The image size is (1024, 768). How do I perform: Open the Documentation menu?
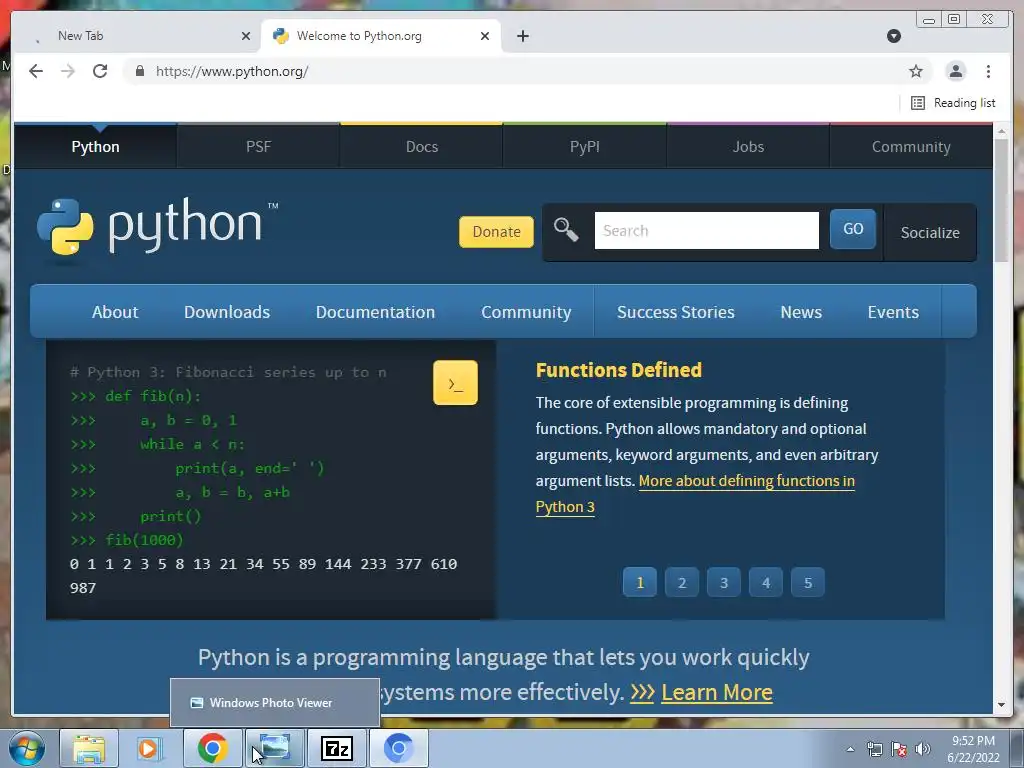(376, 312)
